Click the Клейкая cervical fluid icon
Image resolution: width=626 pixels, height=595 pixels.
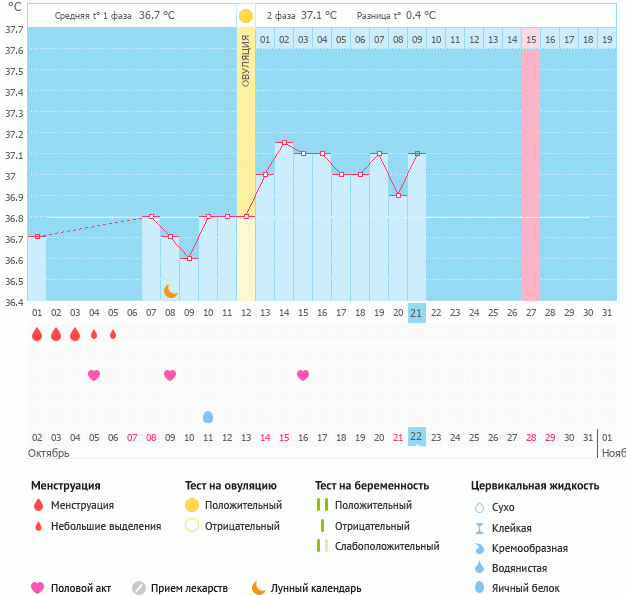480,528
